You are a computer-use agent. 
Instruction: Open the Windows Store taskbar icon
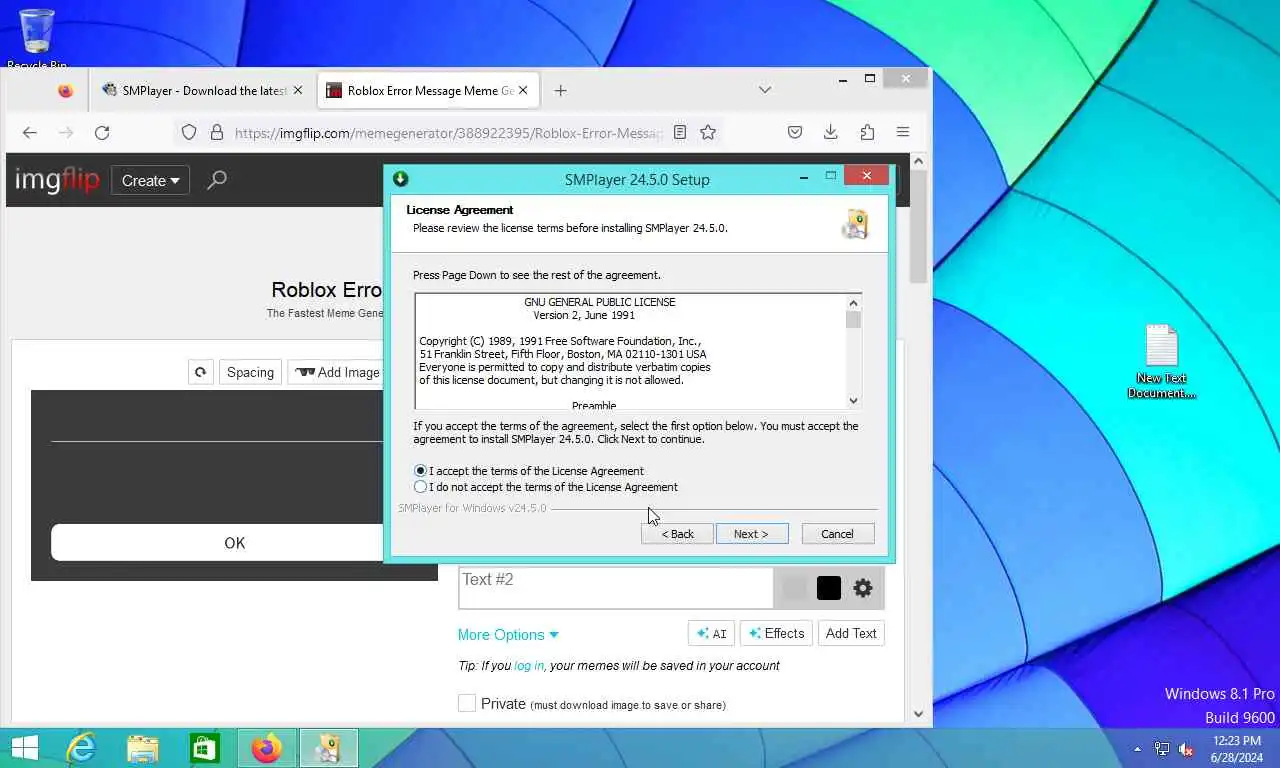tap(205, 748)
